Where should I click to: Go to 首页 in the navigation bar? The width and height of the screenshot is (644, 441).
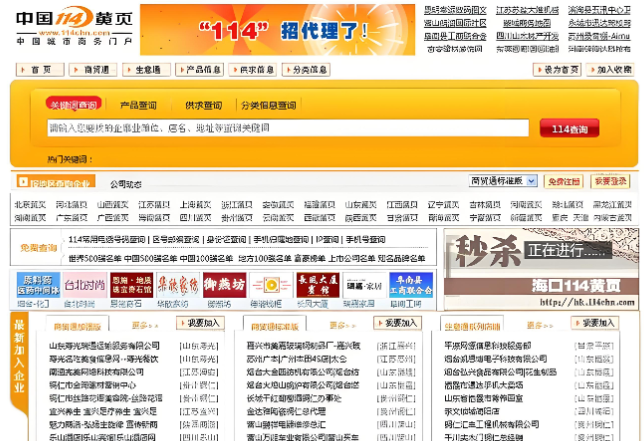pos(40,70)
